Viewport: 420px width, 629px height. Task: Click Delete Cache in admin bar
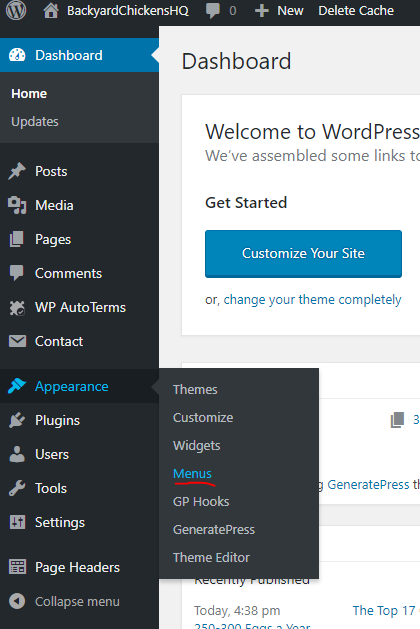(x=356, y=11)
